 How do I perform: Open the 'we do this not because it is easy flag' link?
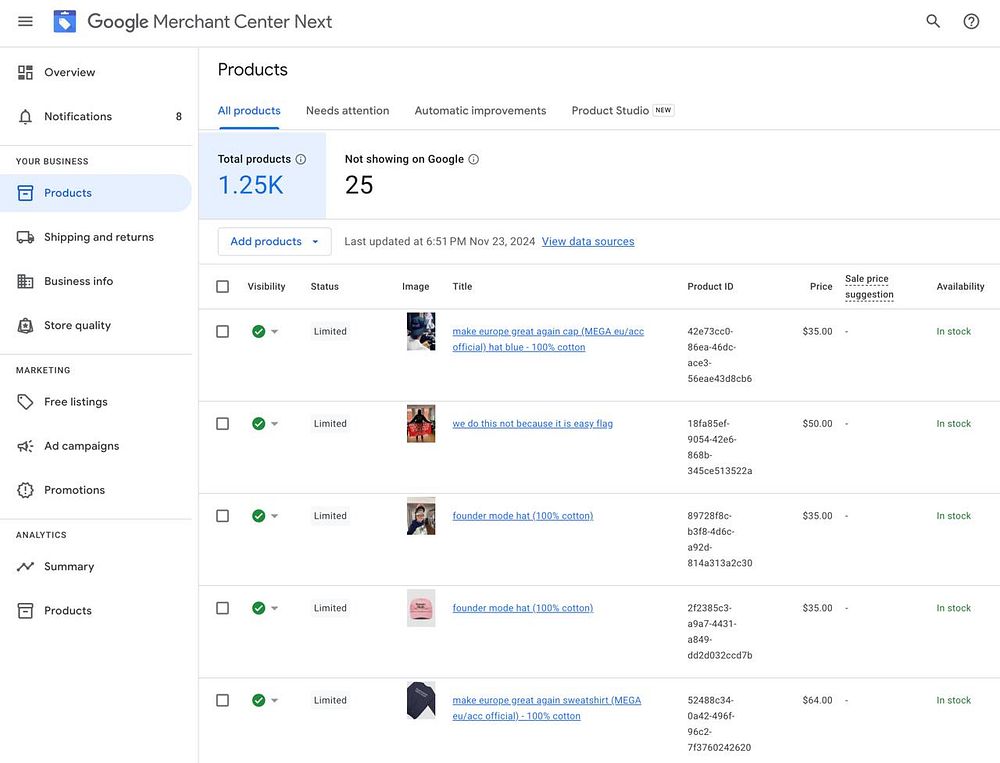coord(532,424)
